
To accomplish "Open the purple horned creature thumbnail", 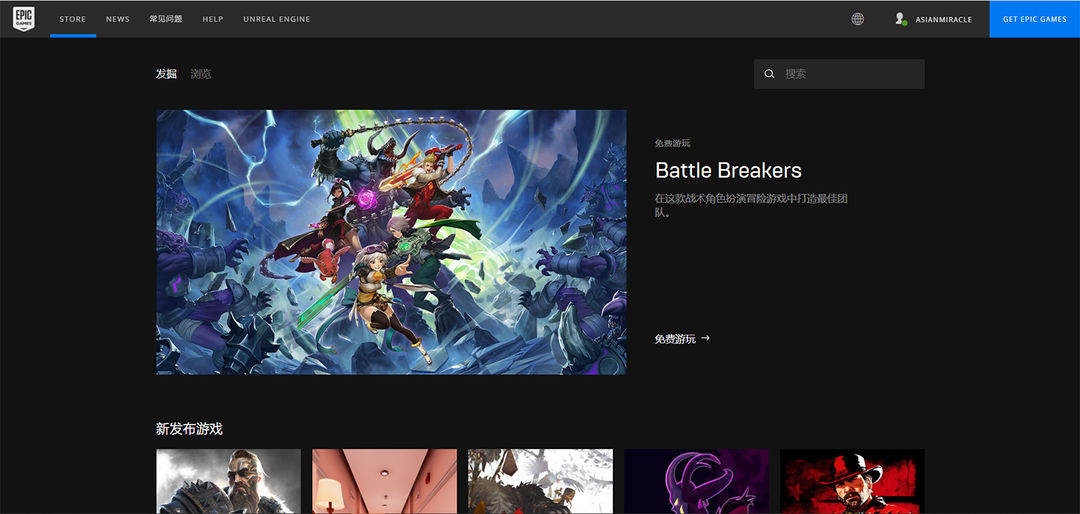I will (696, 482).
